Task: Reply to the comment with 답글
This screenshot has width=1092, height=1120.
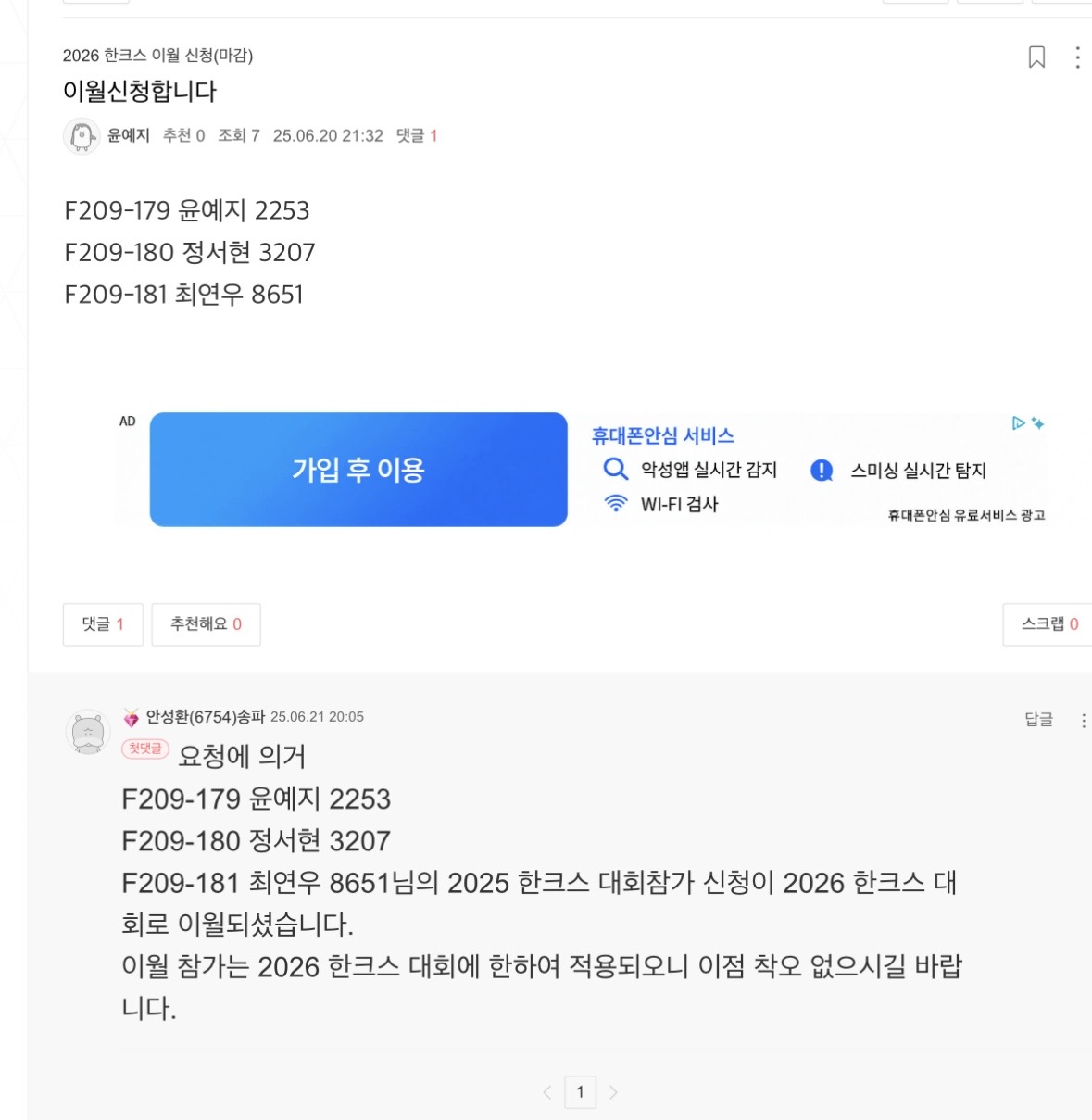Action: [1038, 720]
